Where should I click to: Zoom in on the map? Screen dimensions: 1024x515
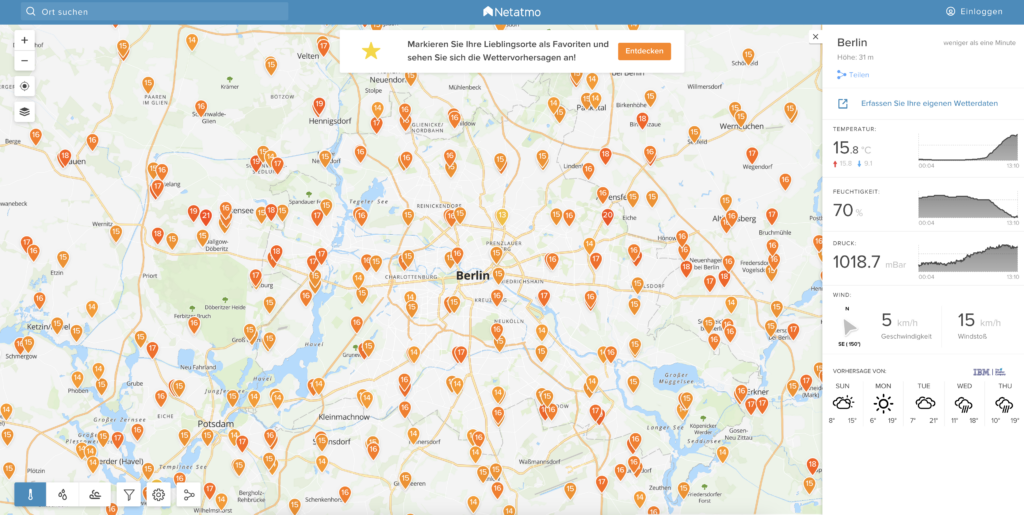point(25,41)
